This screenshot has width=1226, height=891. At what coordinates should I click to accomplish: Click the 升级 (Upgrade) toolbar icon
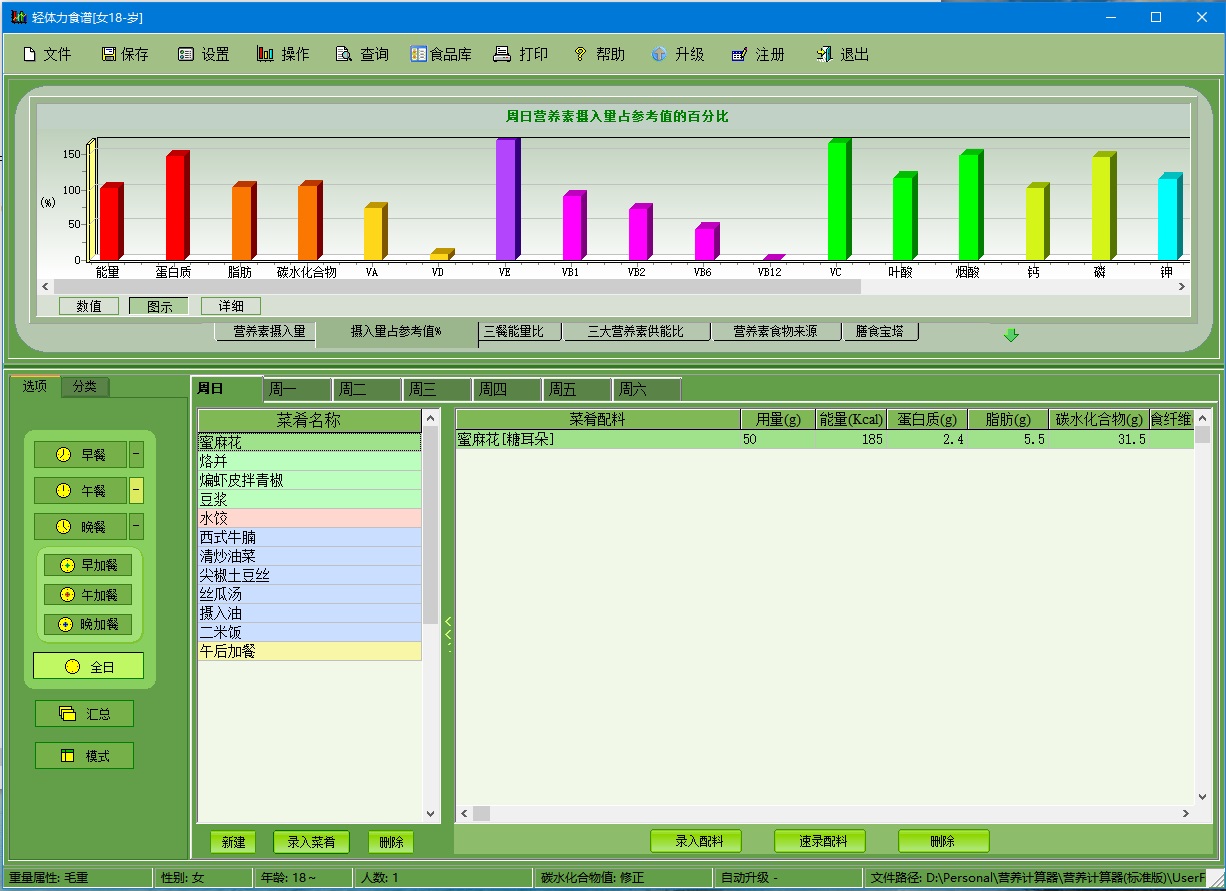click(659, 55)
